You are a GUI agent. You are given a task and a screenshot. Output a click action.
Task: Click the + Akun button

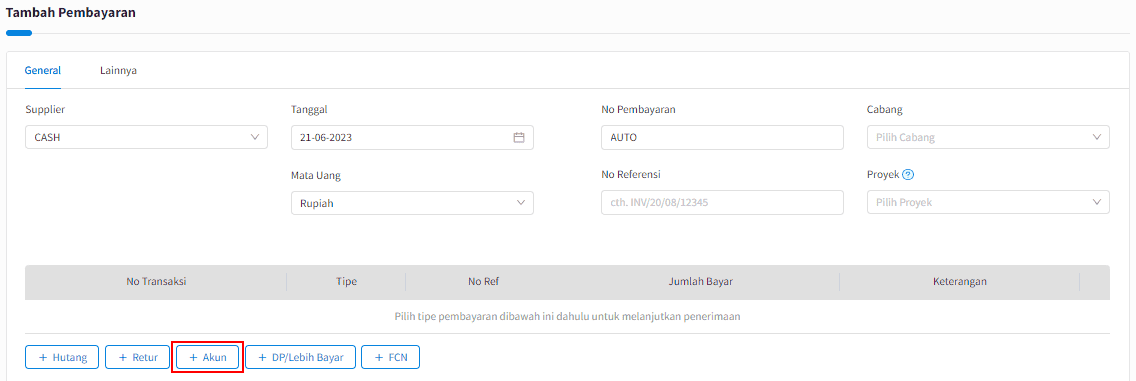tap(207, 357)
